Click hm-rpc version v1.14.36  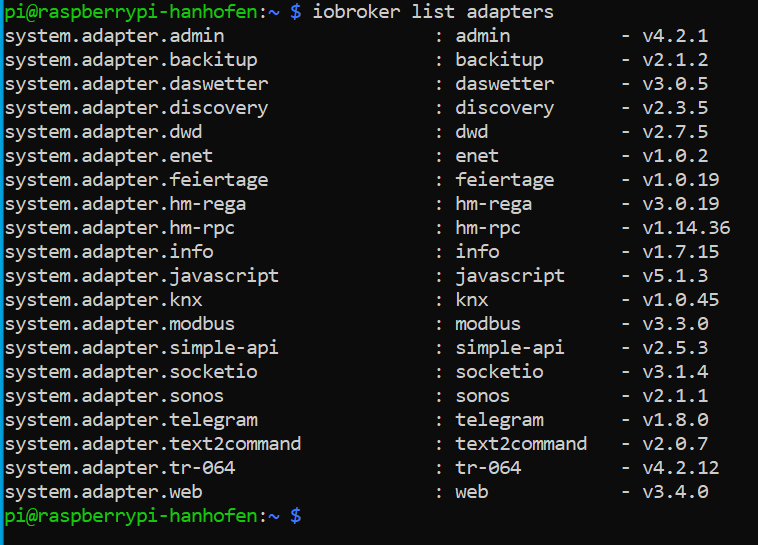(686, 228)
